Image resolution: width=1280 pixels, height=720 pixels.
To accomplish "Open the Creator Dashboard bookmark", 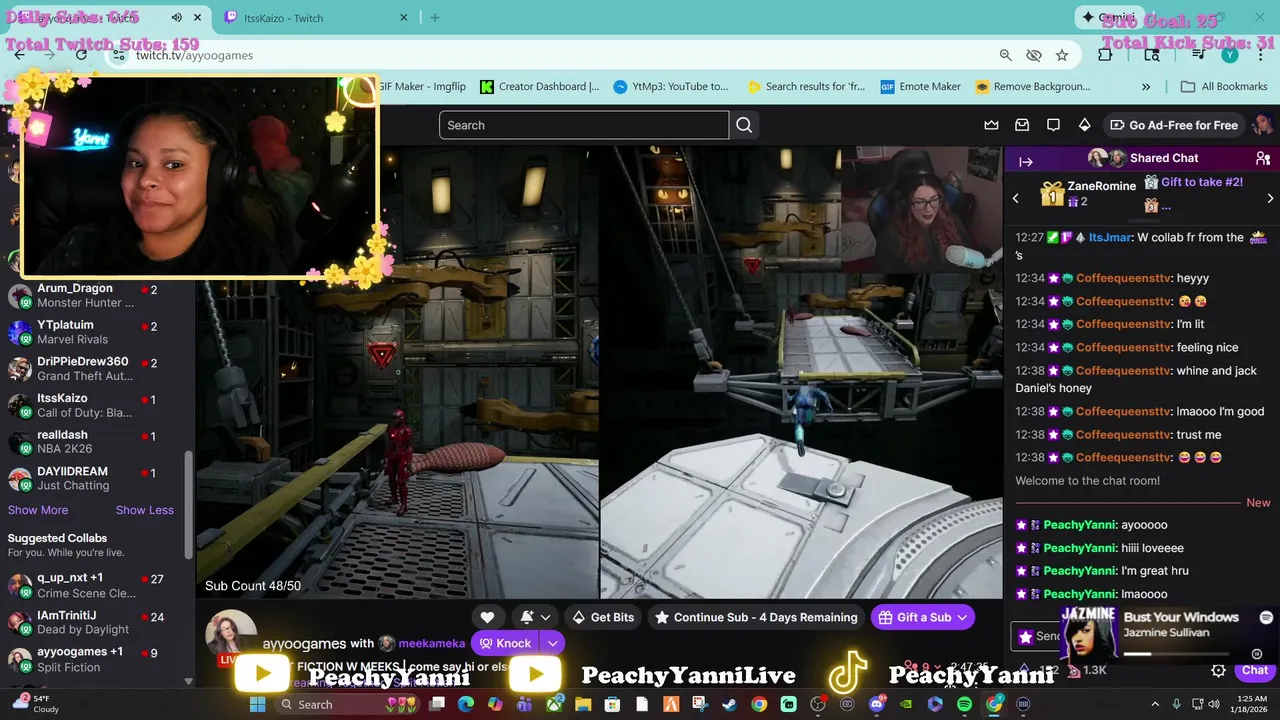I will click(x=540, y=86).
